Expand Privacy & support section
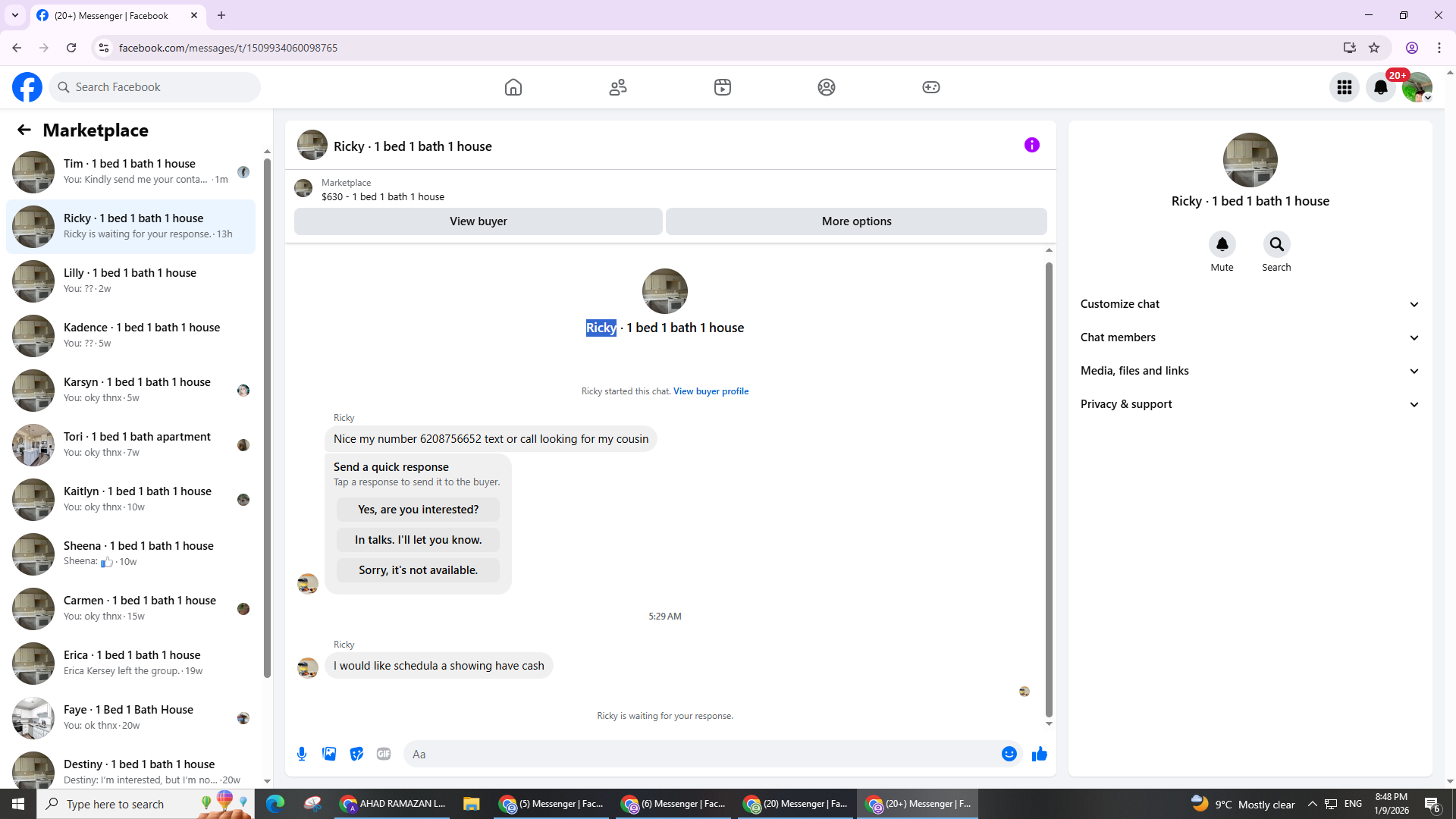Image resolution: width=1456 pixels, height=819 pixels. (1249, 404)
